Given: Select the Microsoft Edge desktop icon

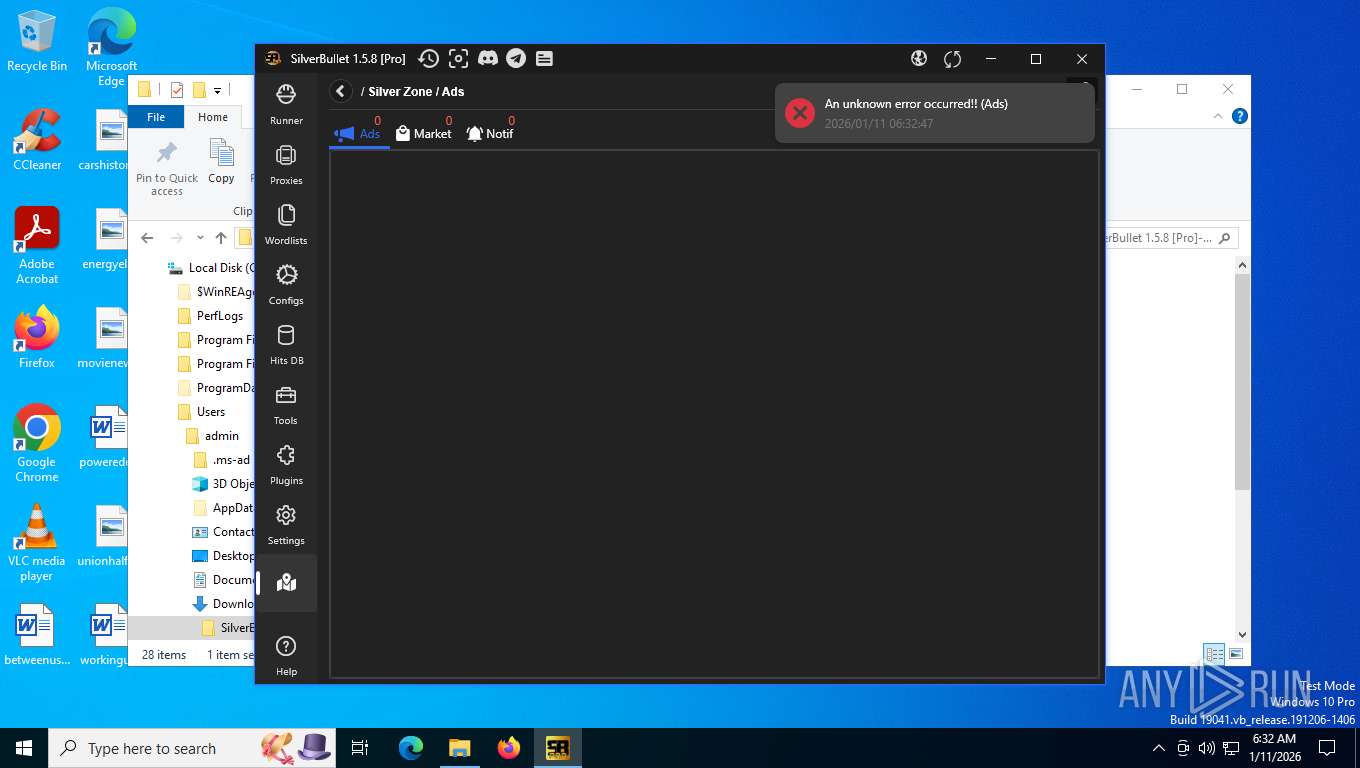Looking at the screenshot, I should [111, 47].
